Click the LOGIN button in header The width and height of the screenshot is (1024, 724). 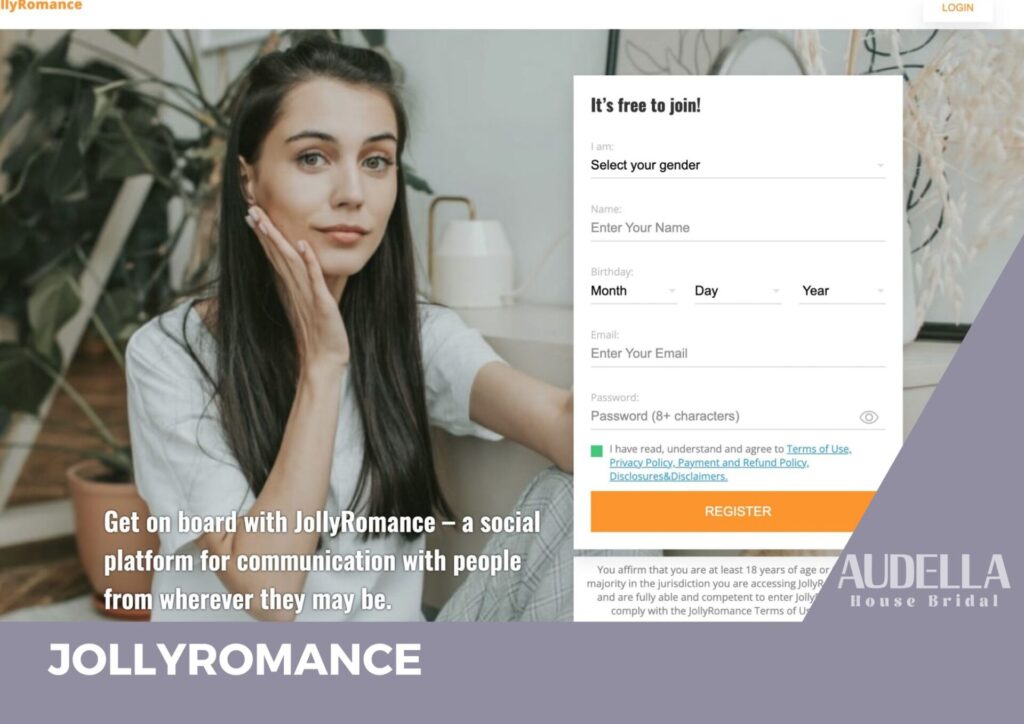click(957, 8)
